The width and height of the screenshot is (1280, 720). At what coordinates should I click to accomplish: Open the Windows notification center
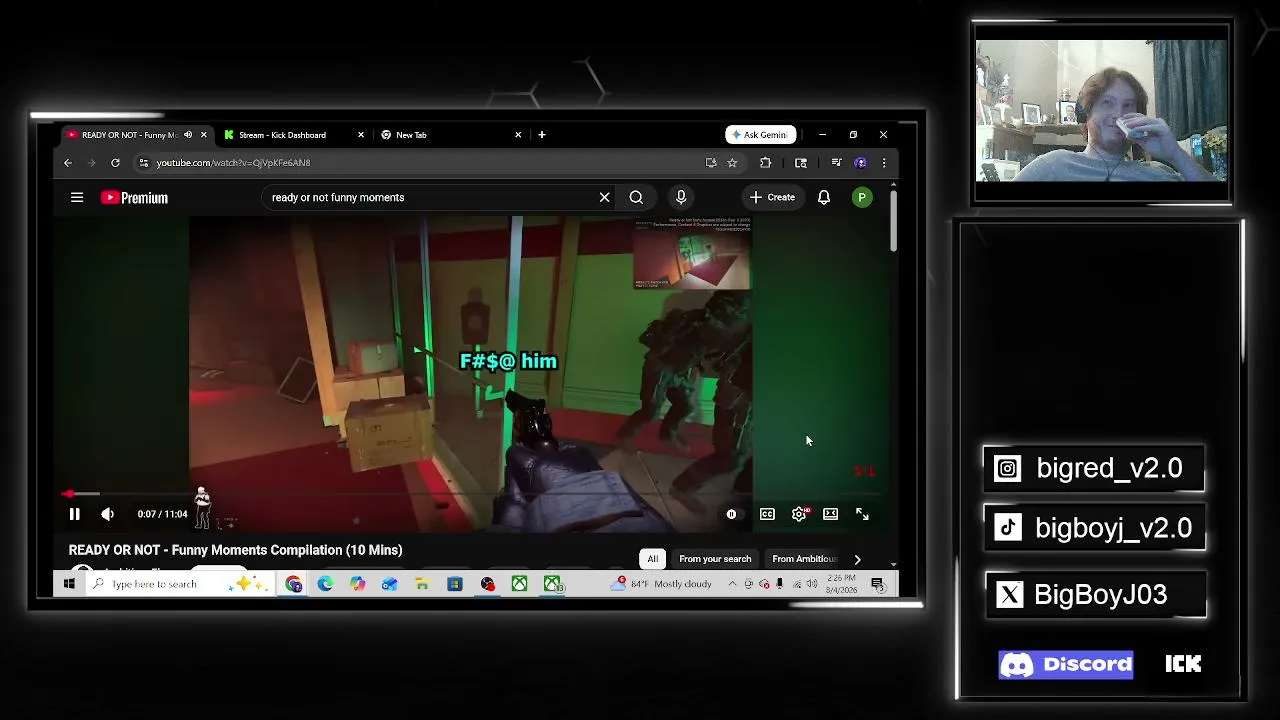tap(877, 584)
